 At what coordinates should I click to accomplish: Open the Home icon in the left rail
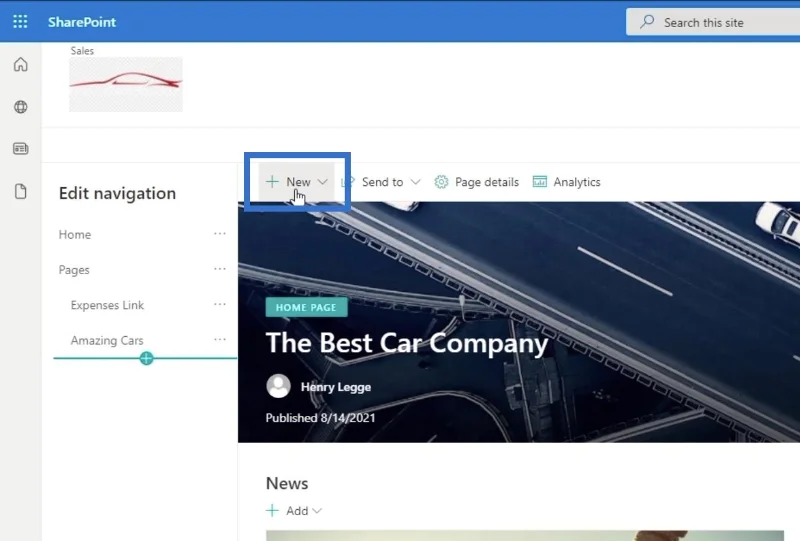(20, 64)
